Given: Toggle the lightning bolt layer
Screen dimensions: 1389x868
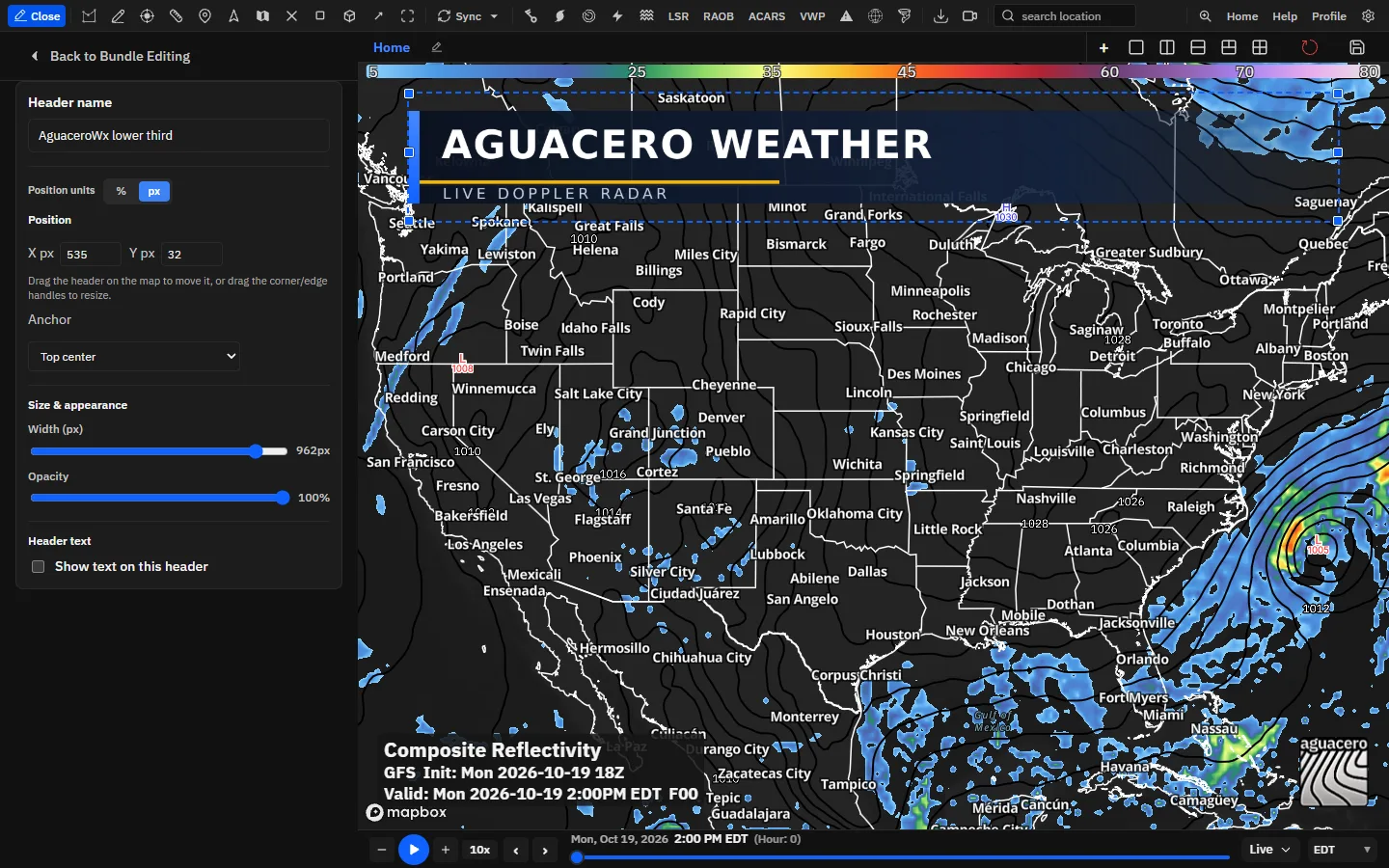Looking at the screenshot, I should click(617, 16).
